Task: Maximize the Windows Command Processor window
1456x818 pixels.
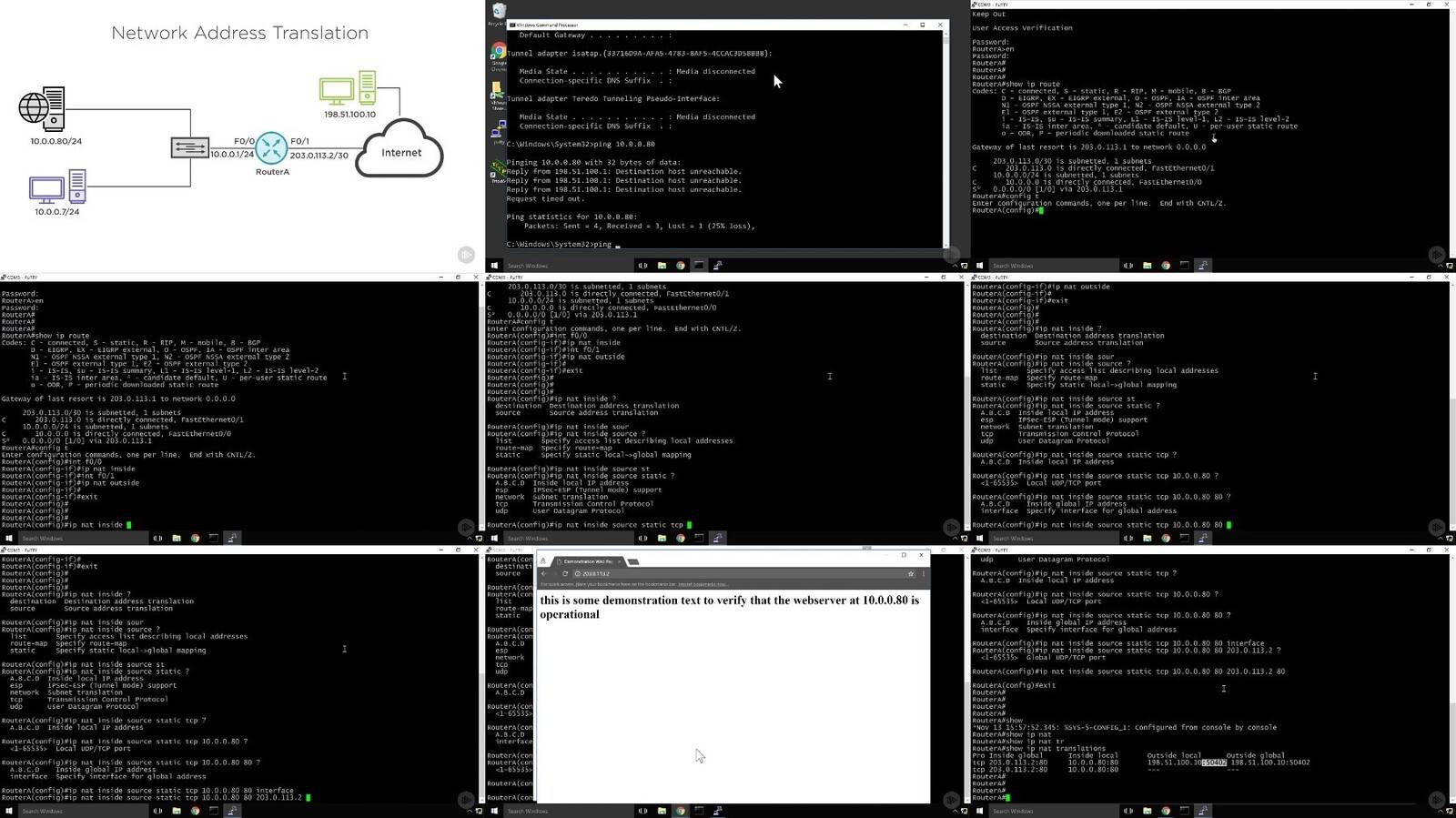Action: click(923, 25)
